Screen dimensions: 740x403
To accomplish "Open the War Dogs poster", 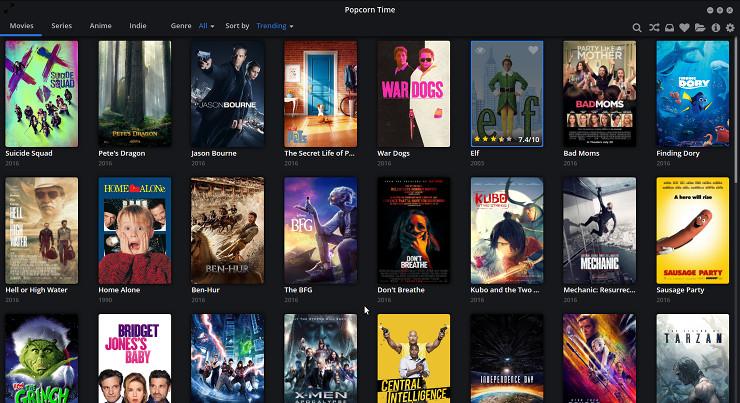I will pyautogui.click(x=413, y=93).
